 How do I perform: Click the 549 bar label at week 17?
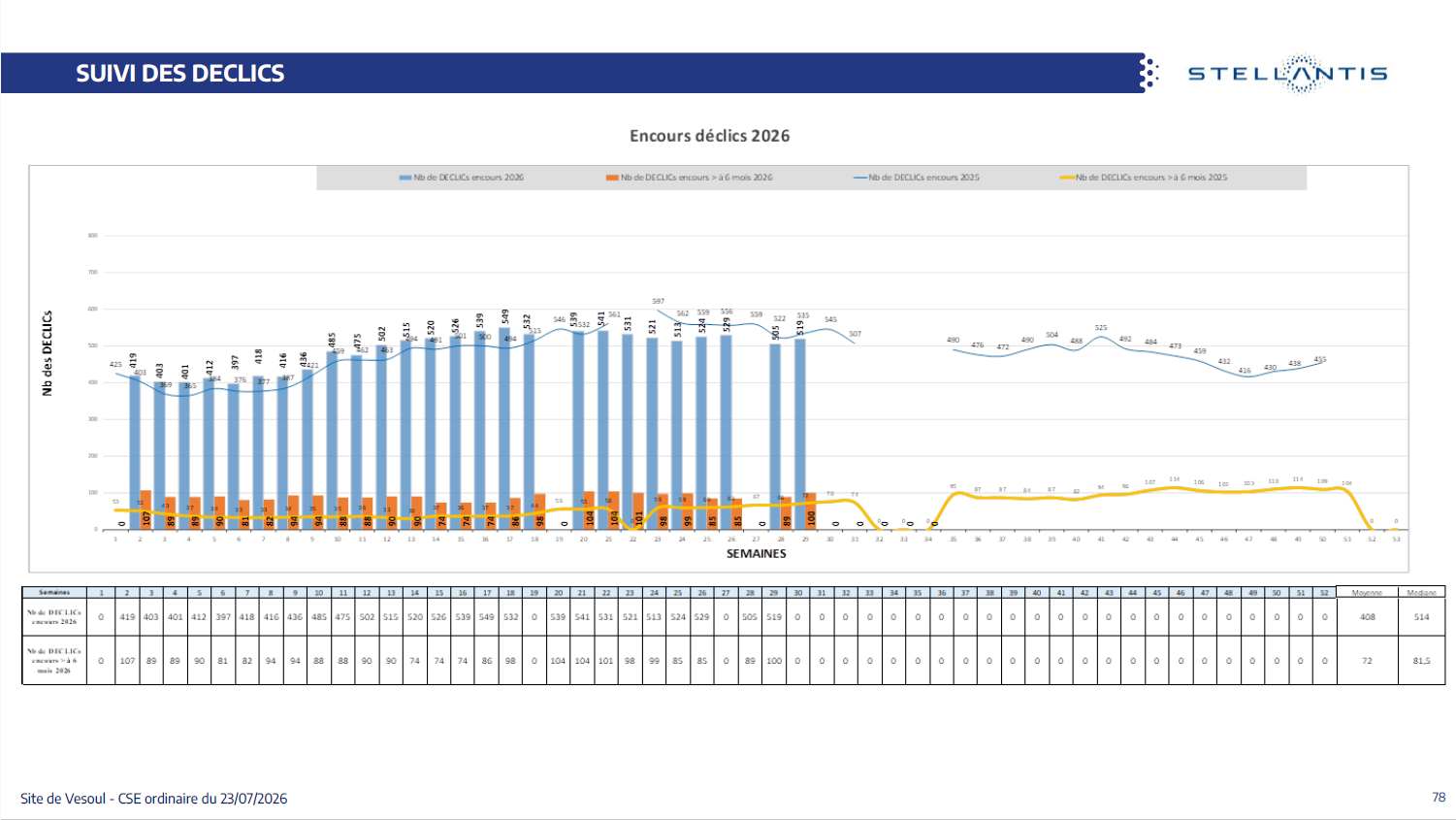[505, 316]
